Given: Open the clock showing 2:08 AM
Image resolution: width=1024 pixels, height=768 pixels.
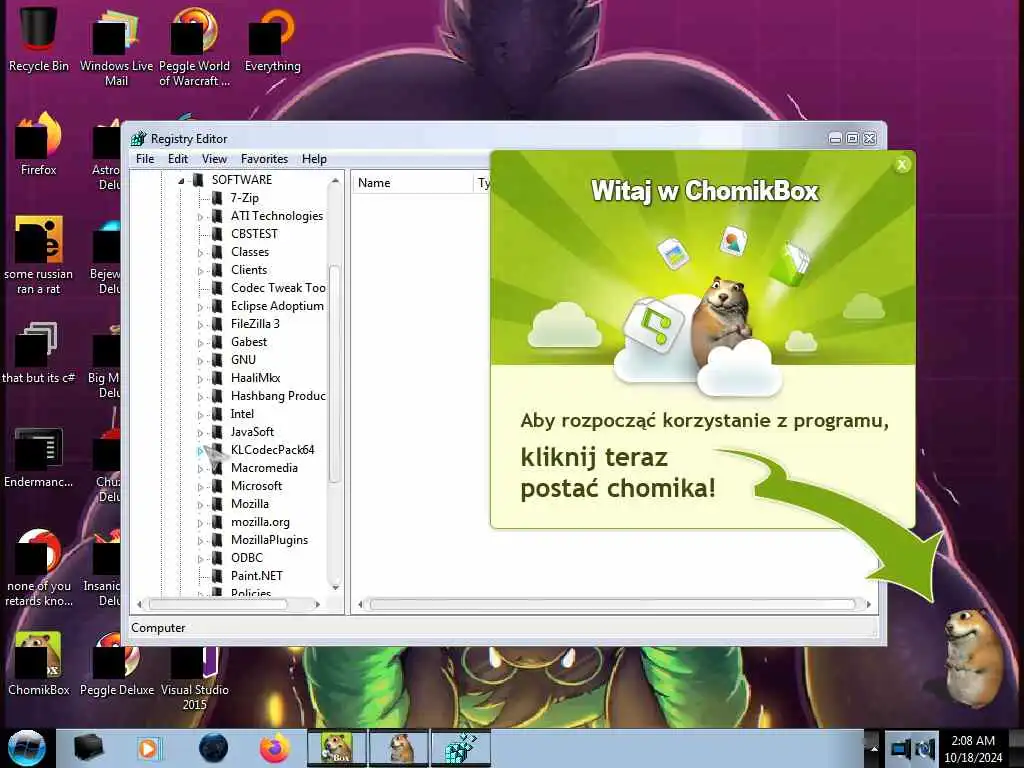Looking at the screenshot, I should point(973,748).
